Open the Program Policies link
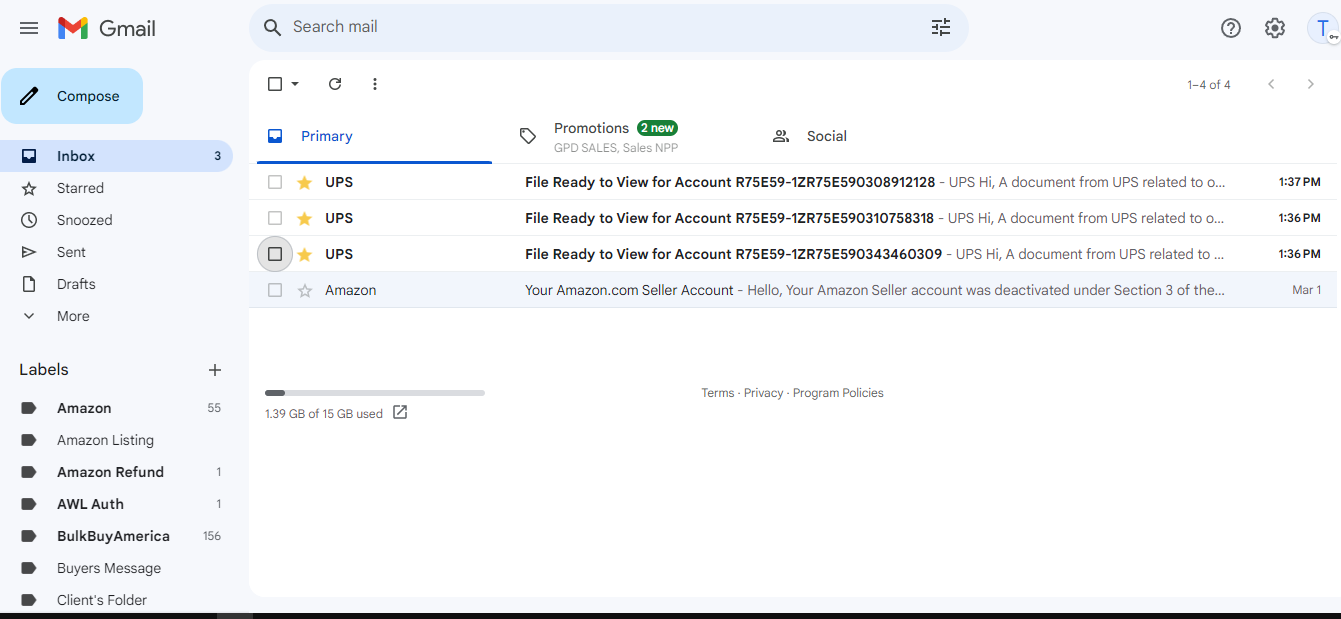The image size is (1341, 619). [x=838, y=393]
